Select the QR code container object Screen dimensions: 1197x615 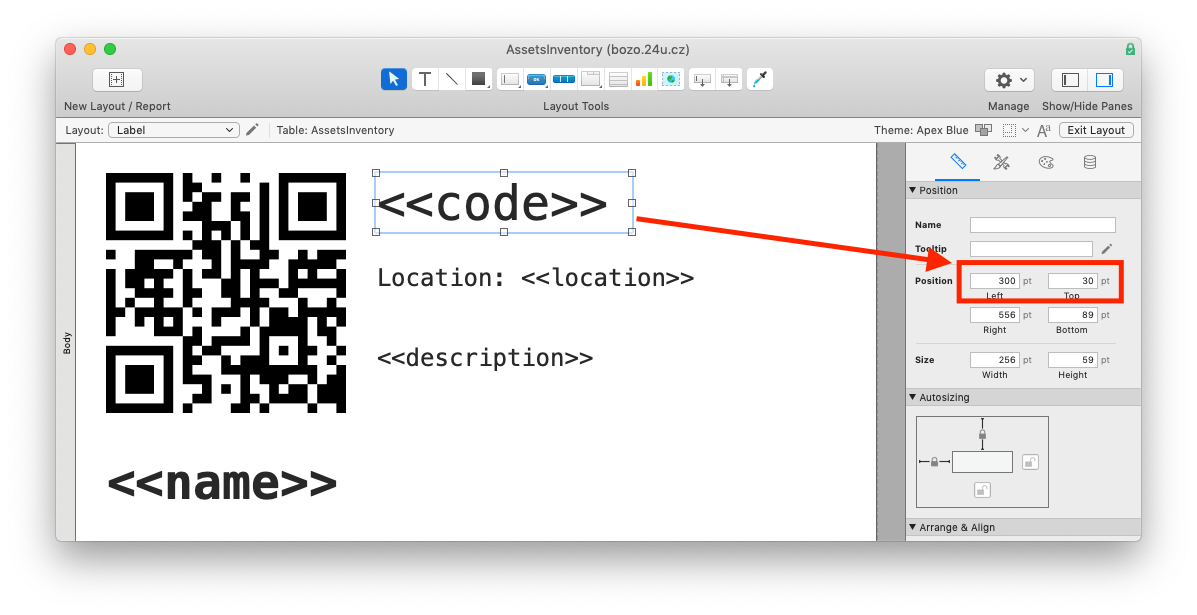pos(226,293)
